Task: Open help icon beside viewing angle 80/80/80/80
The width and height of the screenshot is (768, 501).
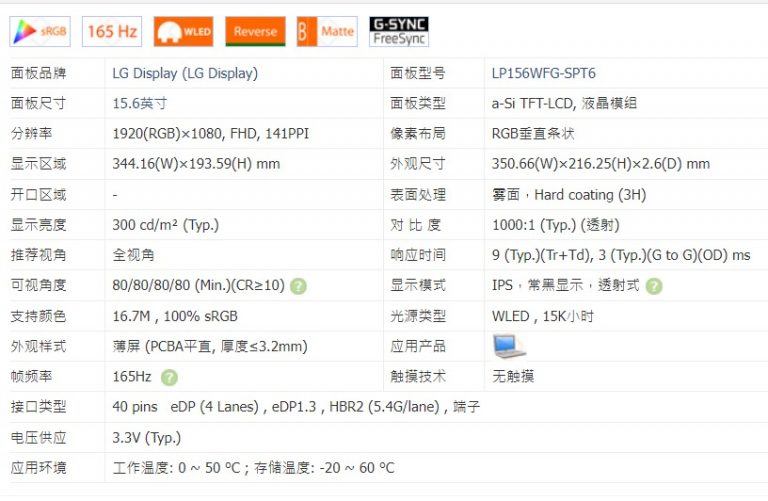Action: pos(298,286)
